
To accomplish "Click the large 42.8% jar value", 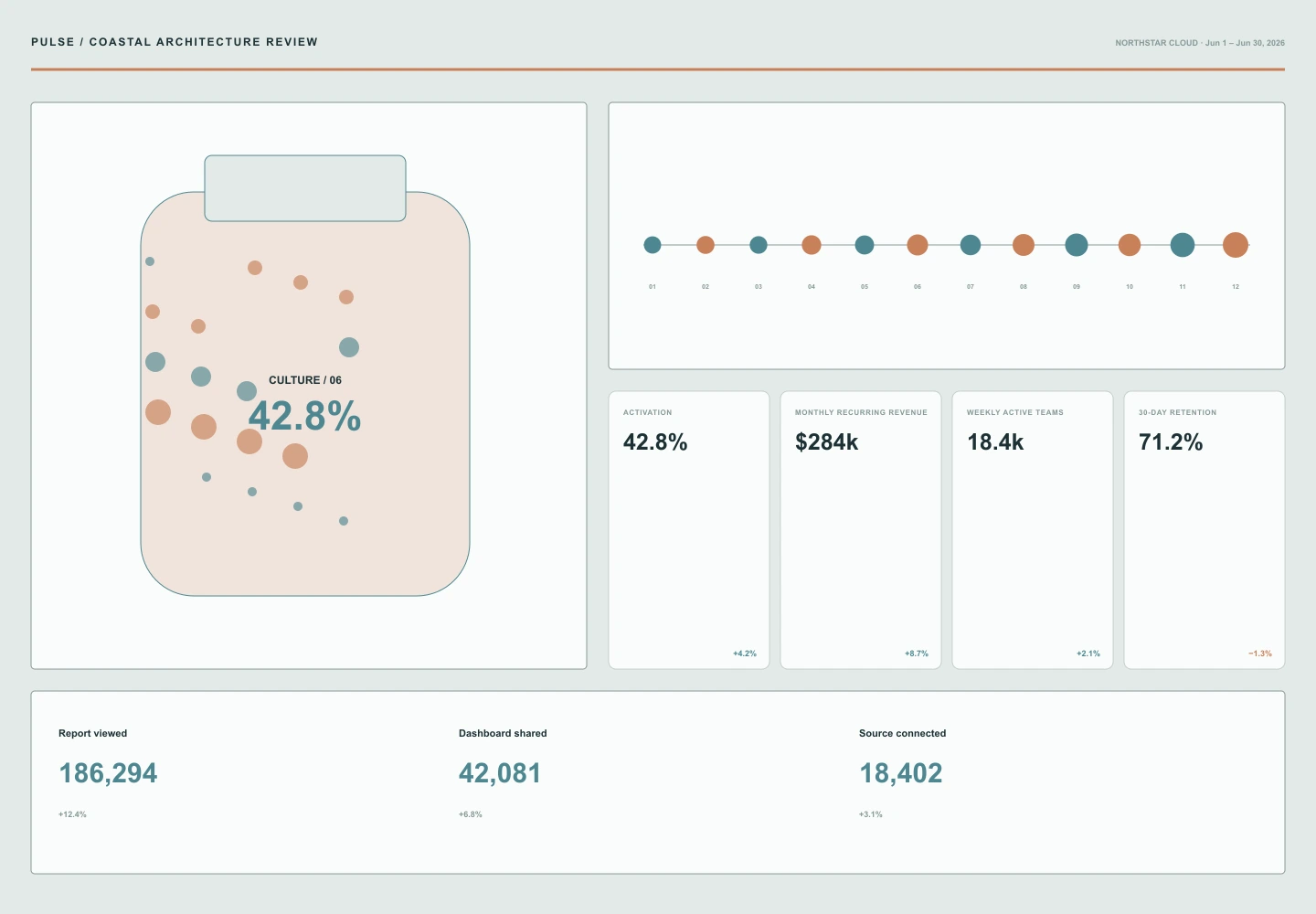I will (x=305, y=417).
